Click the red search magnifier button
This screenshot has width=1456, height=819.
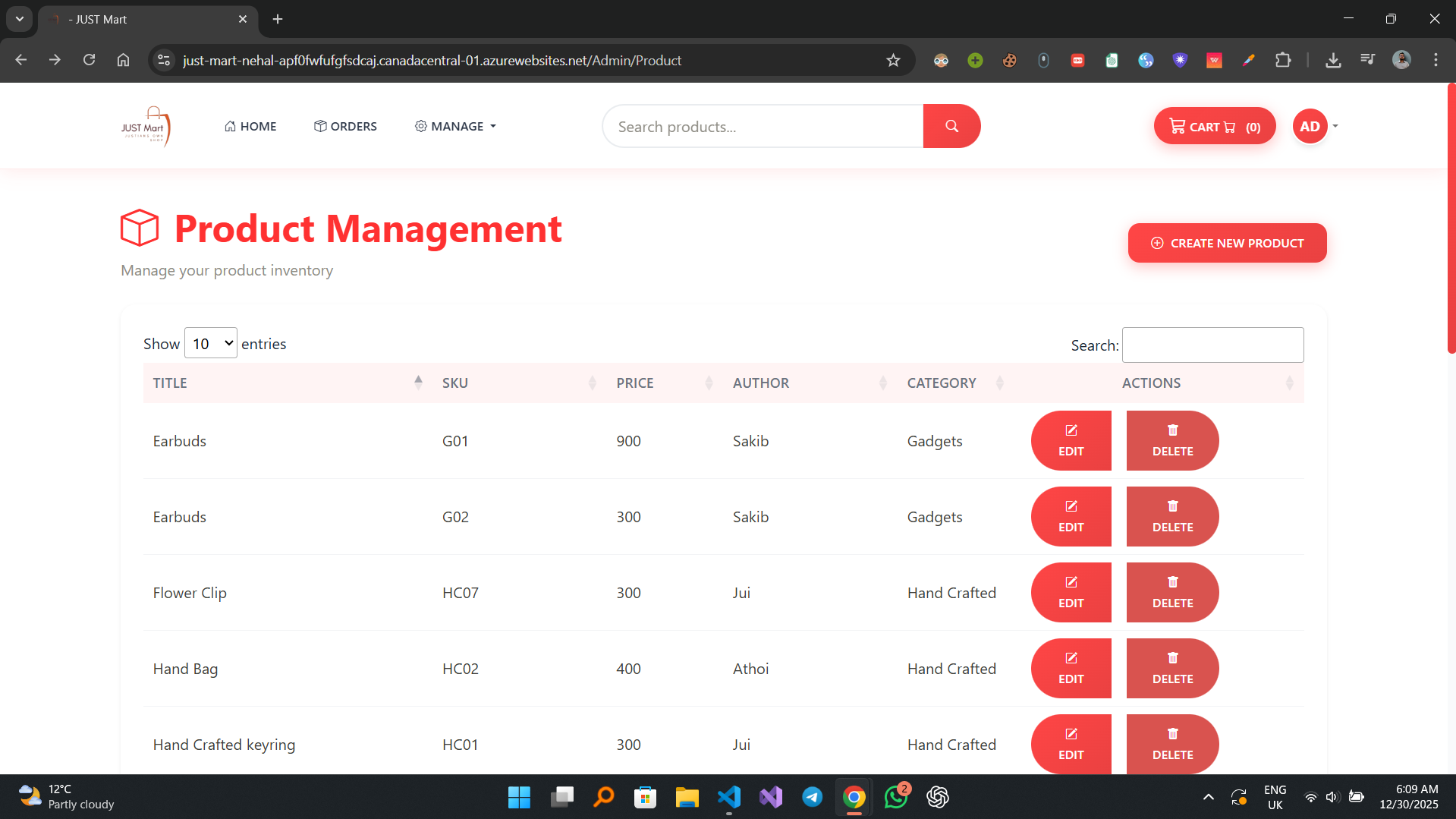pyautogui.click(x=951, y=126)
